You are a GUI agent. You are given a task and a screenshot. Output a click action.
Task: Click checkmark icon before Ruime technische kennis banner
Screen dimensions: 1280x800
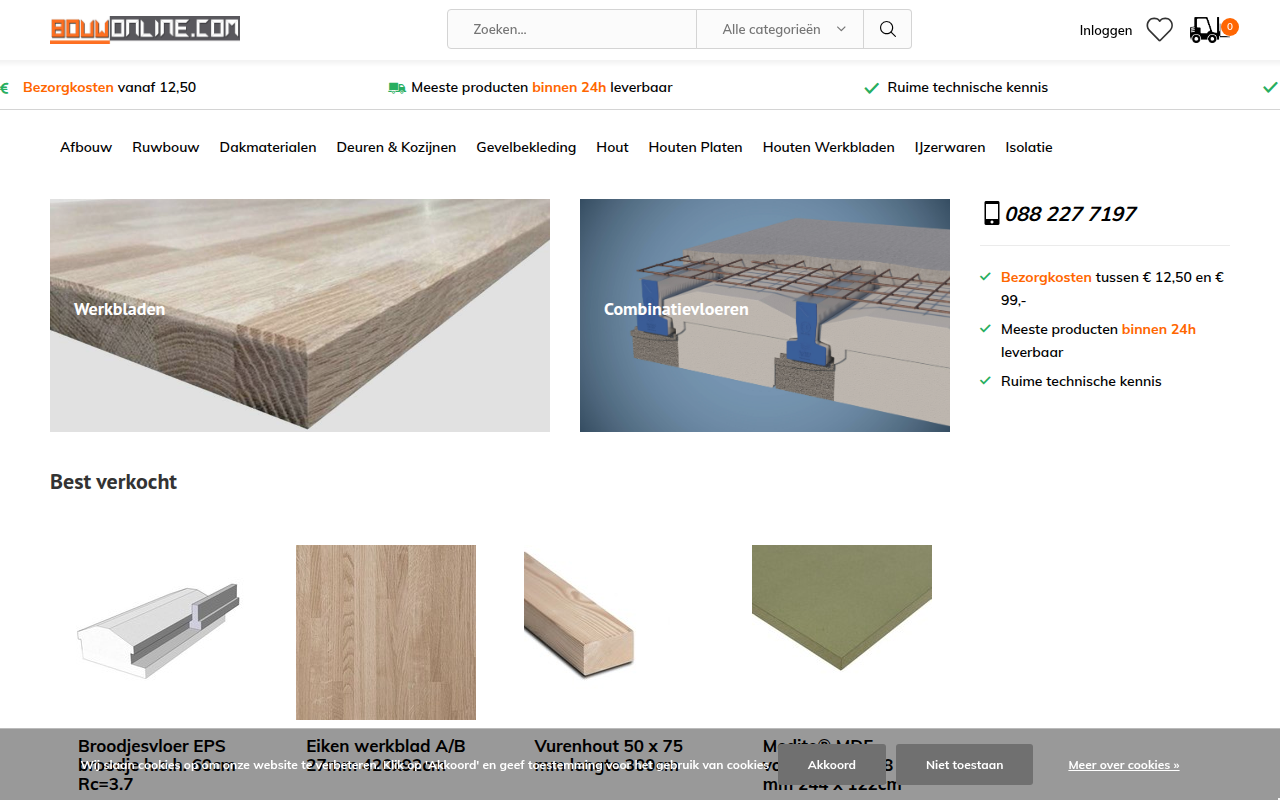coord(871,88)
